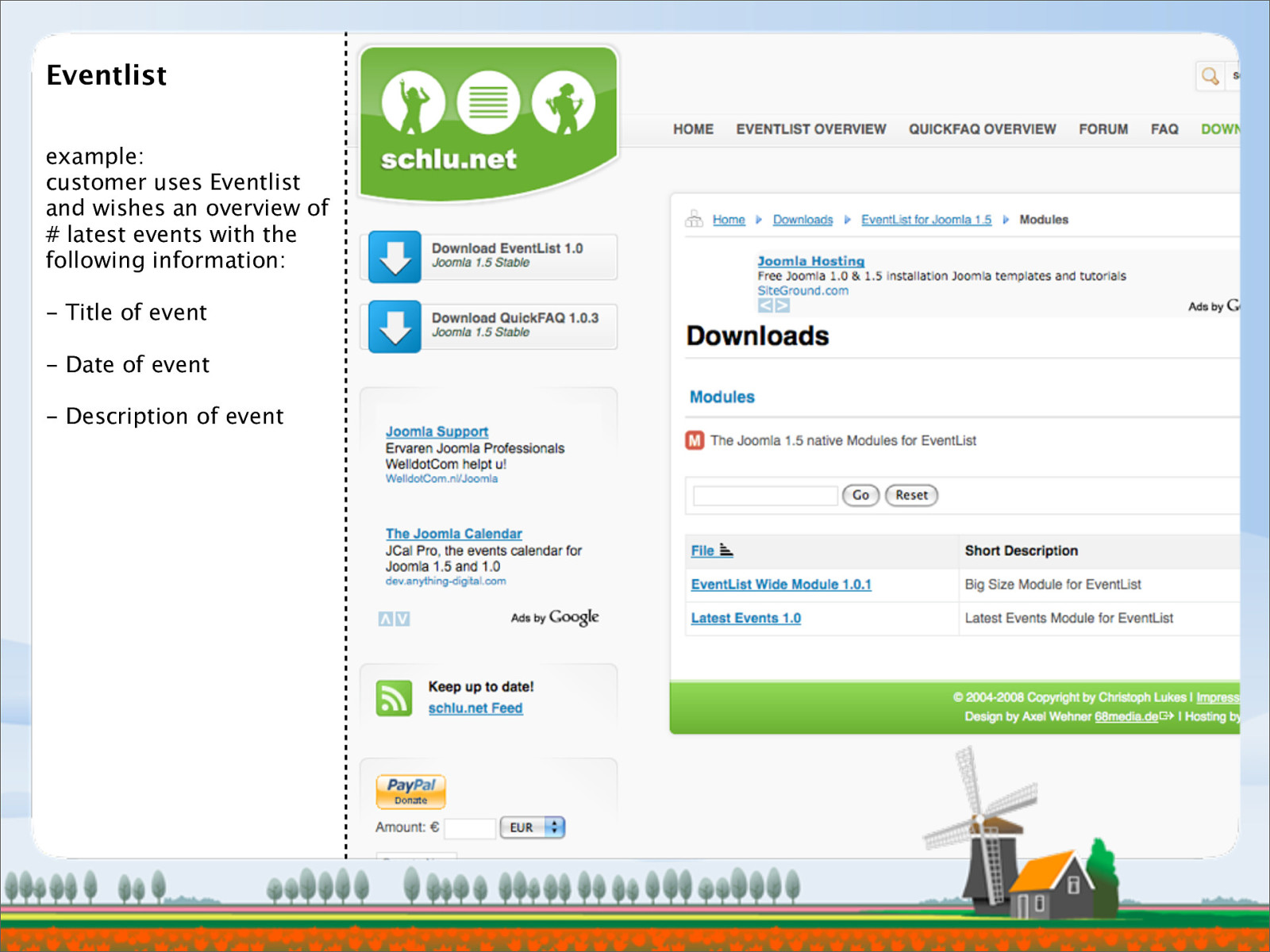Click 'Latest Events Module for EventList' description
The image size is (1270, 952).
click(x=1069, y=618)
